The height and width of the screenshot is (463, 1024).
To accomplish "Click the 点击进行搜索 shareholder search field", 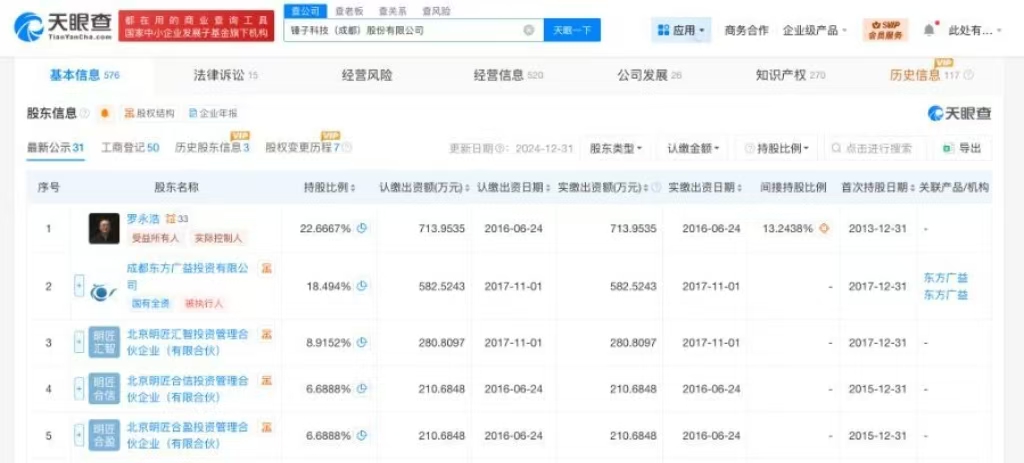I will click(x=878, y=148).
